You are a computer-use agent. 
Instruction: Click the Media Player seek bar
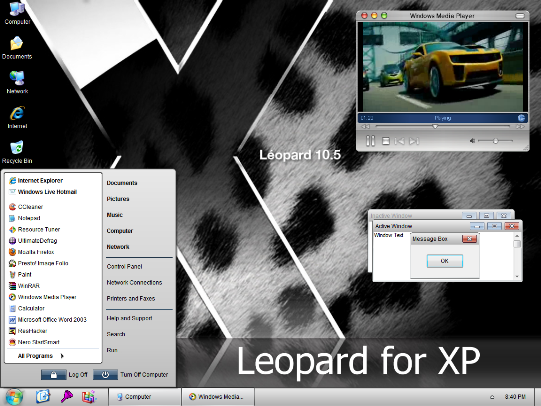tap(443, 127)
